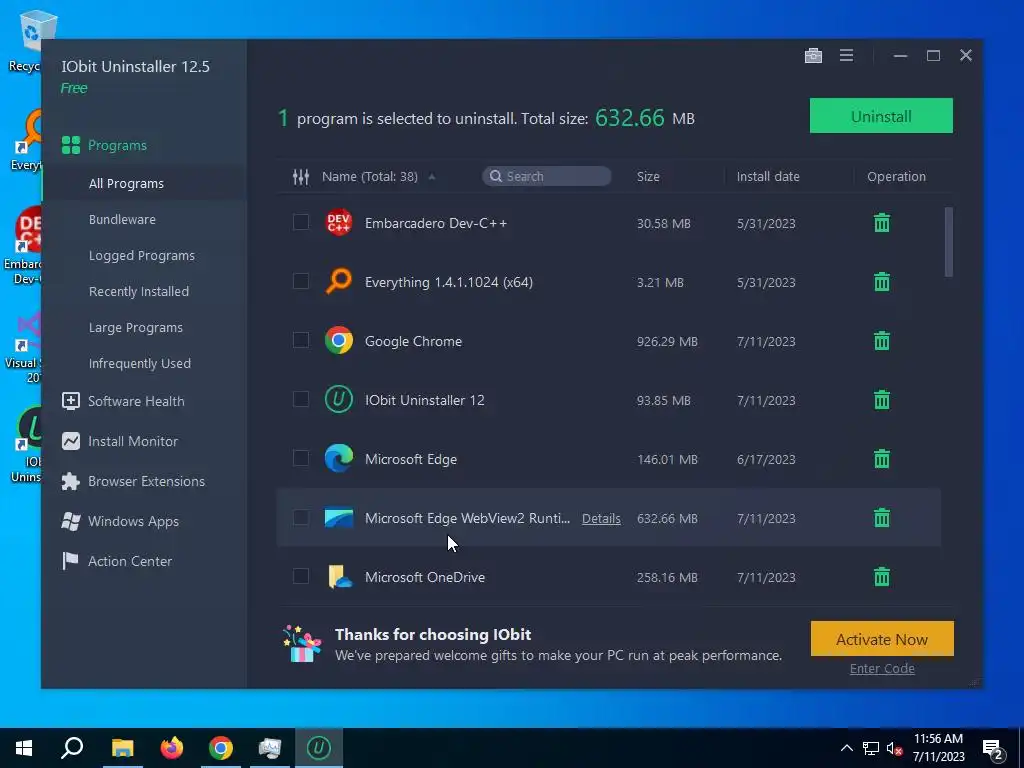Viewport: 1024px width, 768px height.
Task: Check the Embarcadero Dev-C++ checkbox
Action: point(300,222)
